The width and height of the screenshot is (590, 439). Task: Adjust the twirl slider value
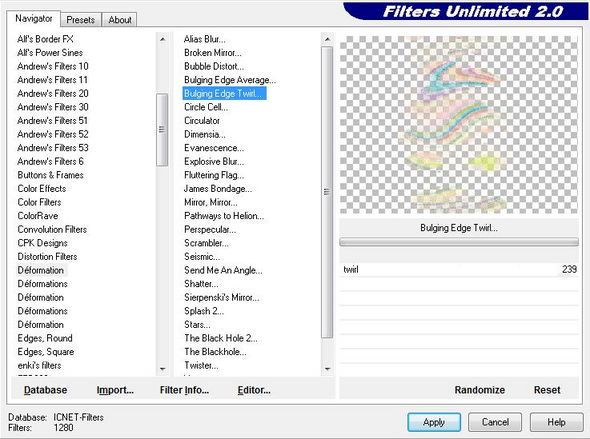[459, 269]
